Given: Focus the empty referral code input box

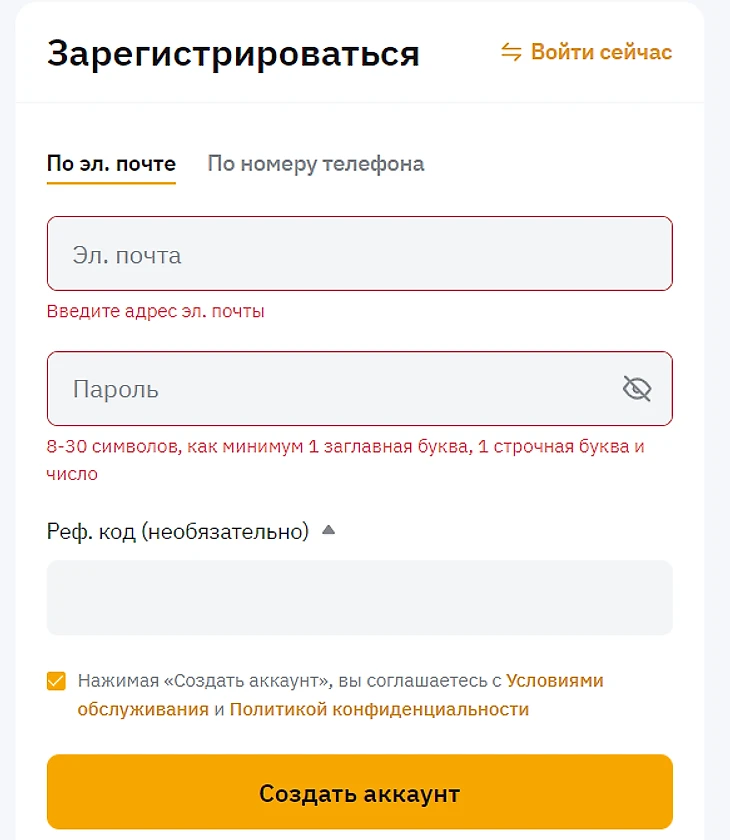Looking at the screenshot, I should [359, 597].
